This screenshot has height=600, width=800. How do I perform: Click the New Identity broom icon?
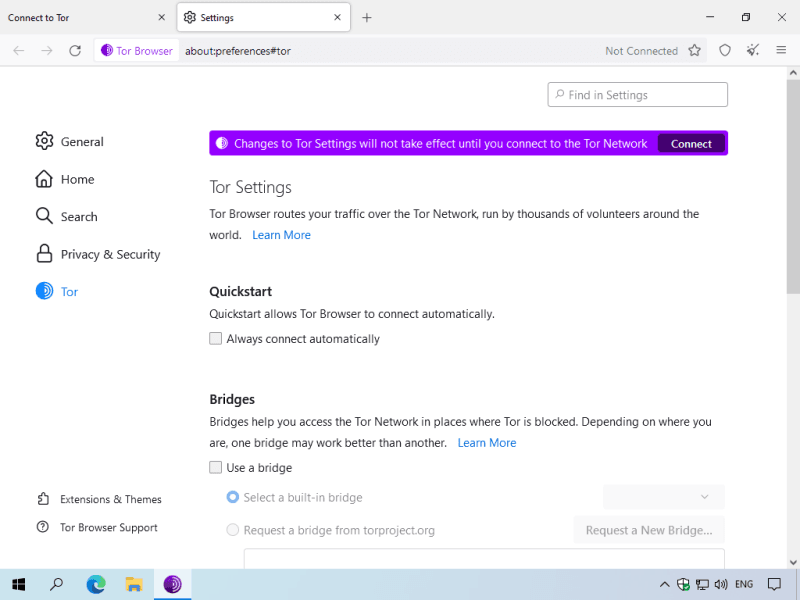tap(753, 51)
